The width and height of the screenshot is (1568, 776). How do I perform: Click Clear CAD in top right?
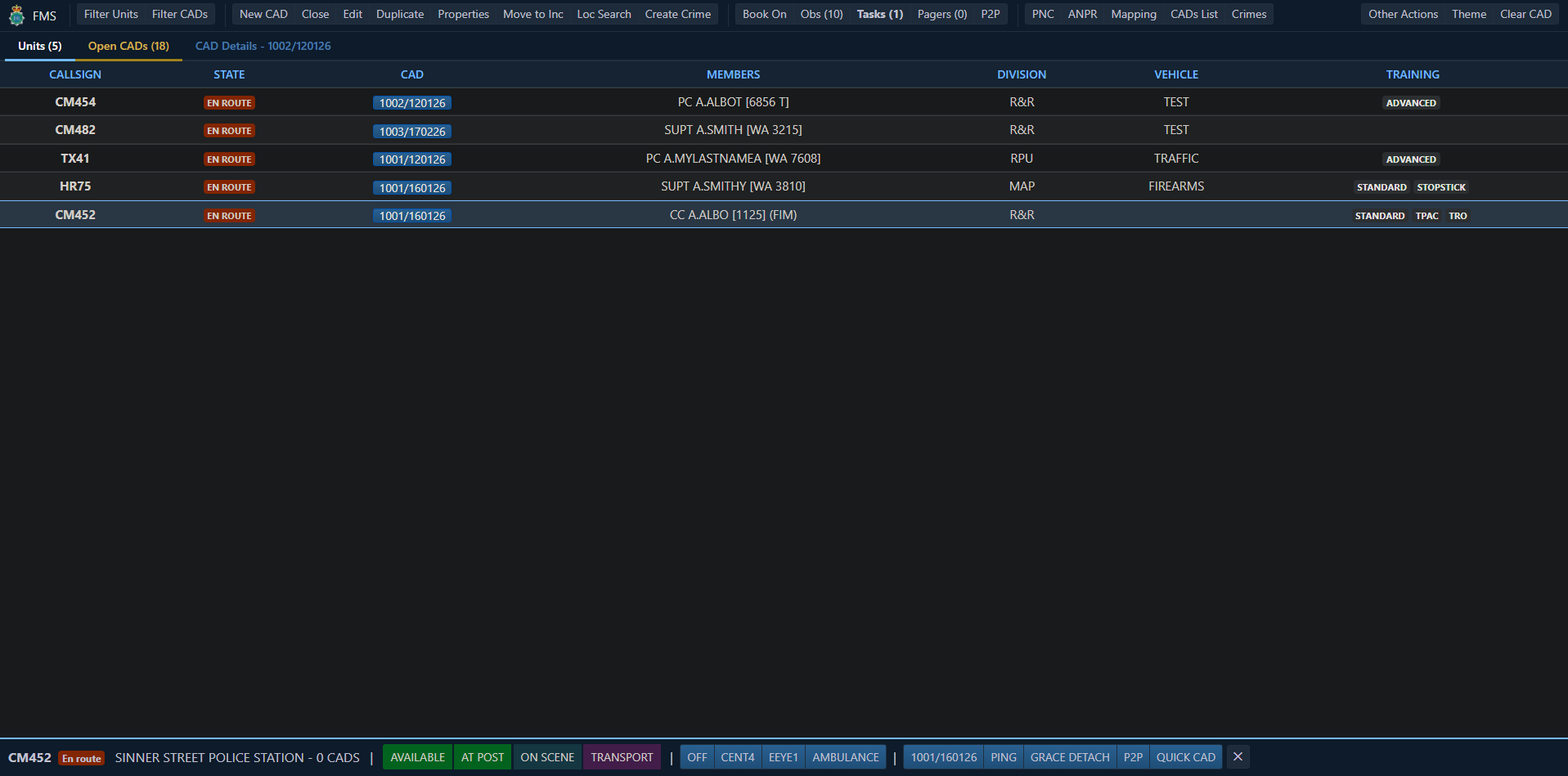point(1525,14)
